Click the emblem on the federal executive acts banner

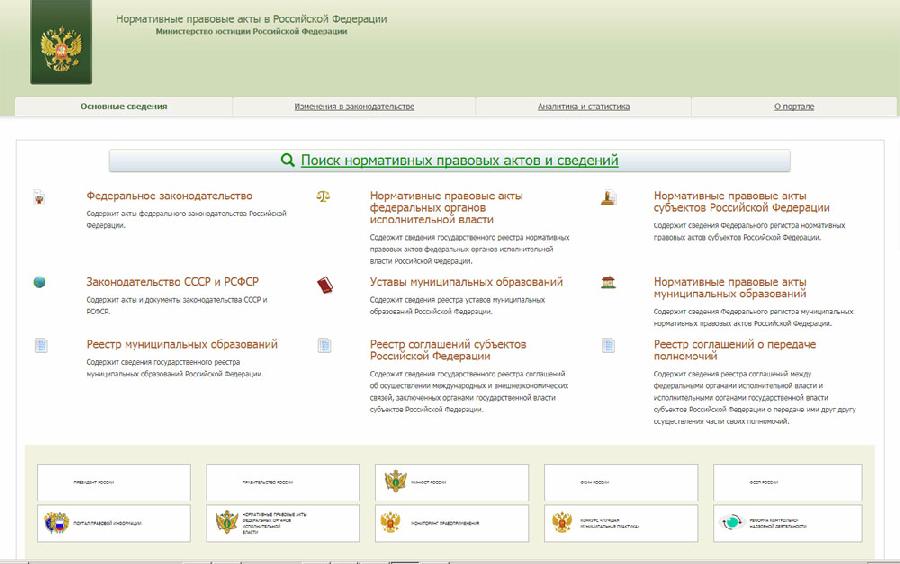pyautogui.click(x=227, y=522)
